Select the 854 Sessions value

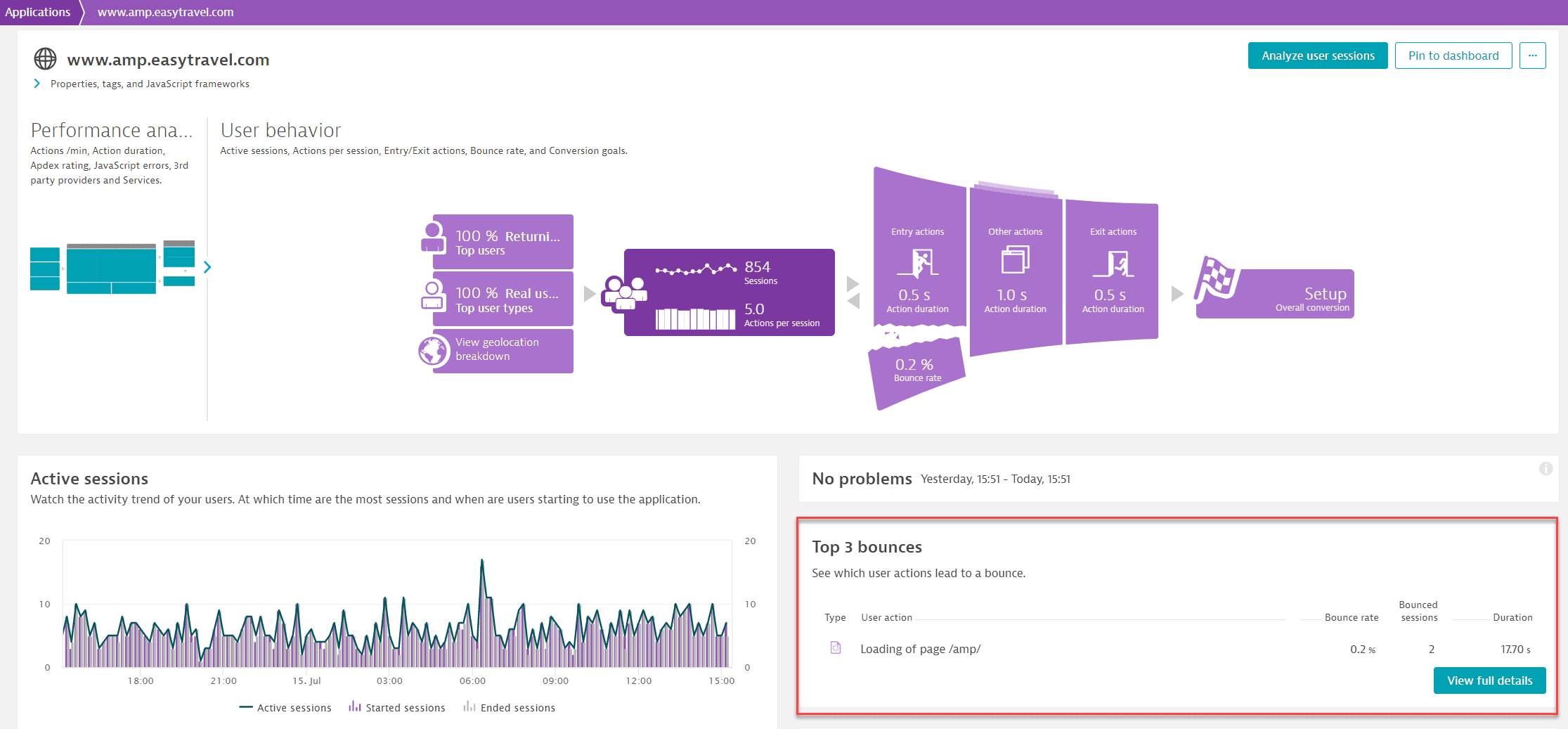point(758,267)
